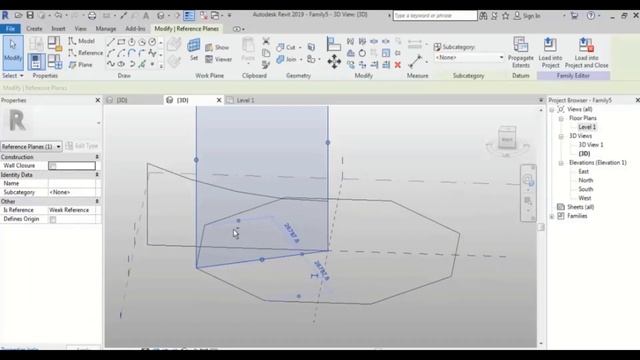This screenshot has width=640, height=360.
Task: Select 3D View 1 in Project Browser
Action: click(591, 145)
